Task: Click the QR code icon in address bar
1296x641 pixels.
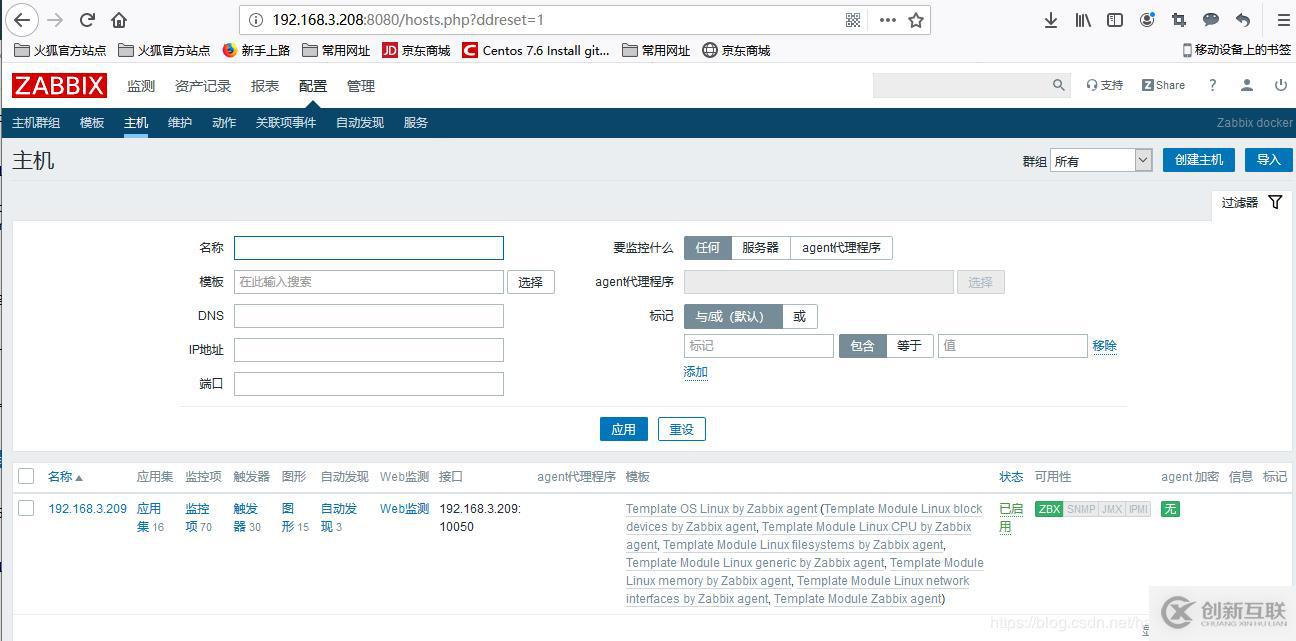Action: [x=853, y=20]
